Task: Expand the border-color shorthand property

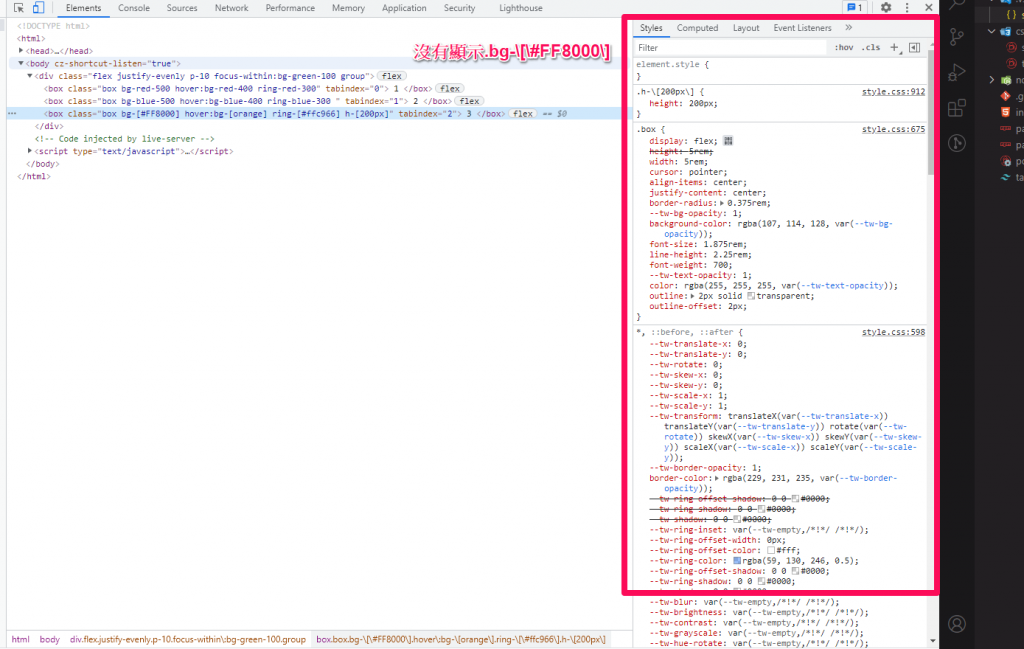Action: (717, 478)
